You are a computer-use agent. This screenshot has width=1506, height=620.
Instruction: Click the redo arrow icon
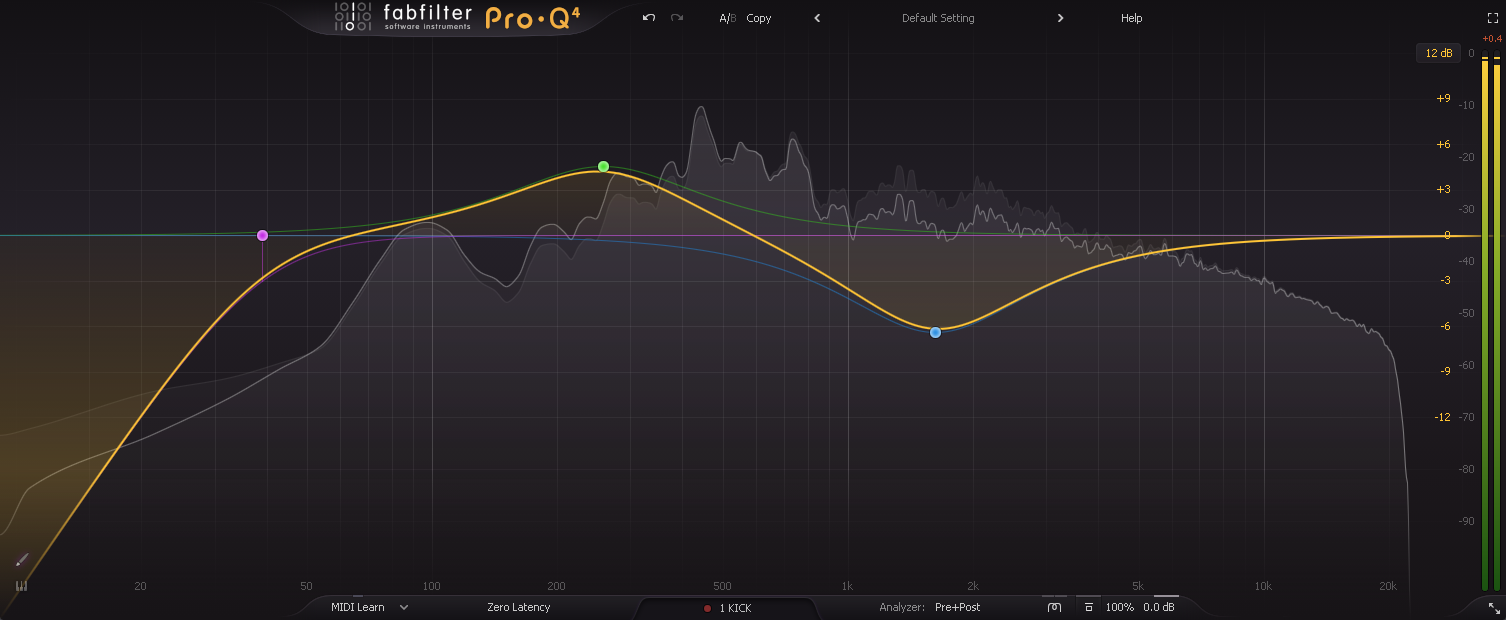tap(677, 18)
